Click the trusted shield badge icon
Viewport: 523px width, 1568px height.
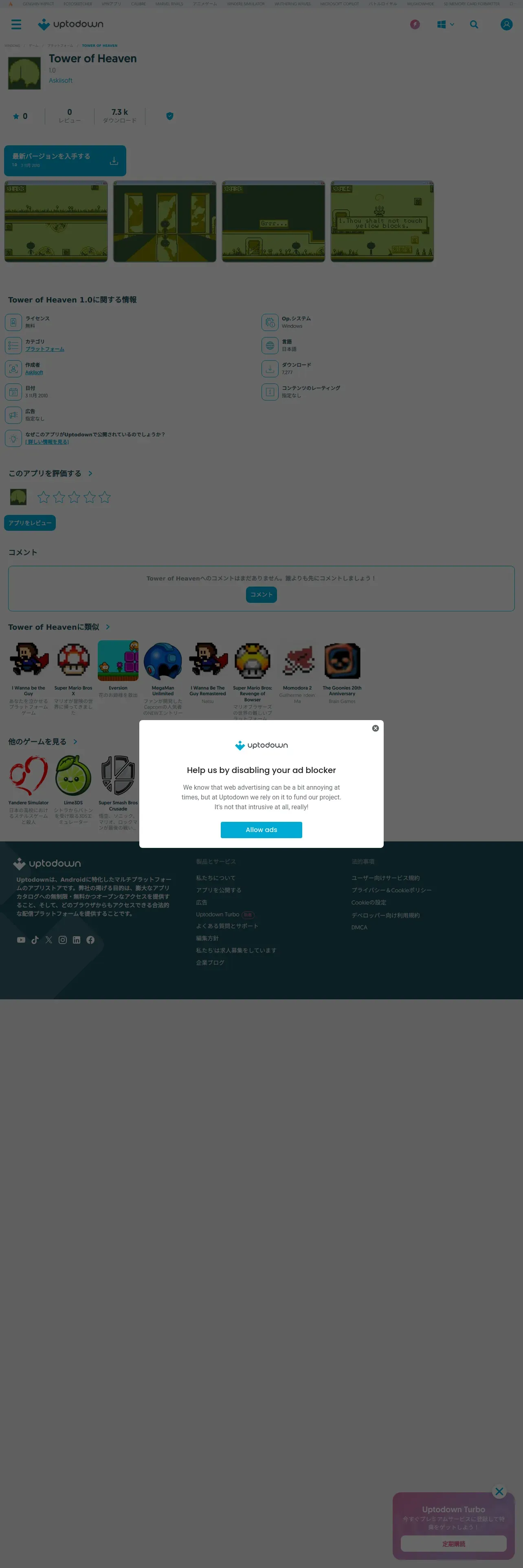(170, 116)
